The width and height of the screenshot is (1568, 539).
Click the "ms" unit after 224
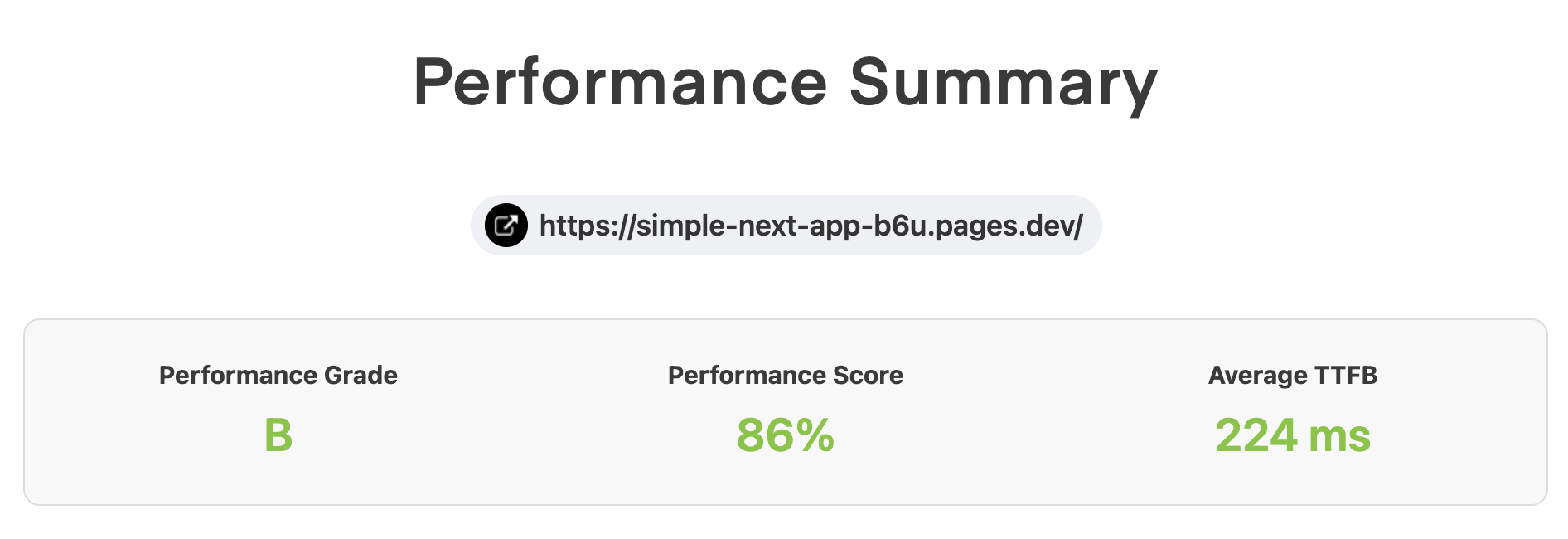click(x=1339, y=435)
